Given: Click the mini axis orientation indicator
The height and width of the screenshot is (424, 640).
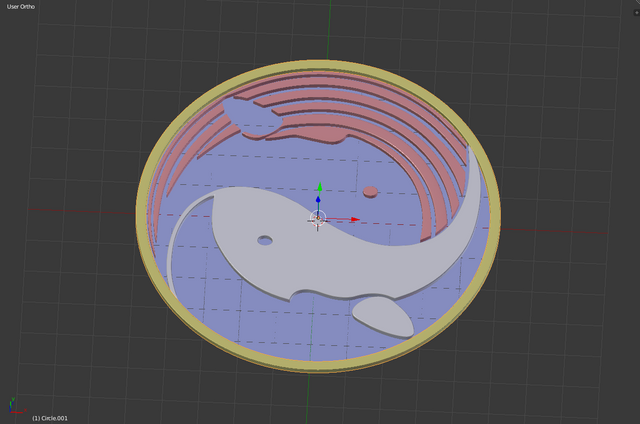Looking at the screenshot, I should [16, 406].
